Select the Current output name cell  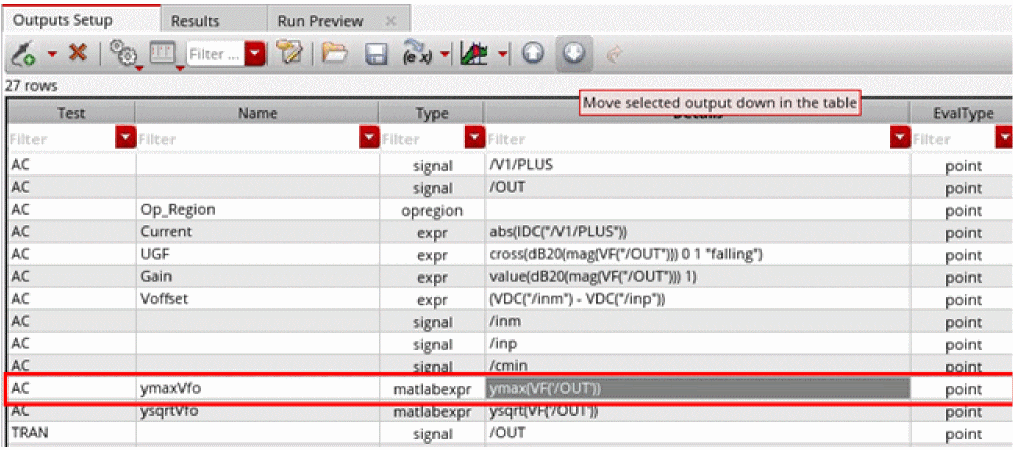(x=257, y=232)
